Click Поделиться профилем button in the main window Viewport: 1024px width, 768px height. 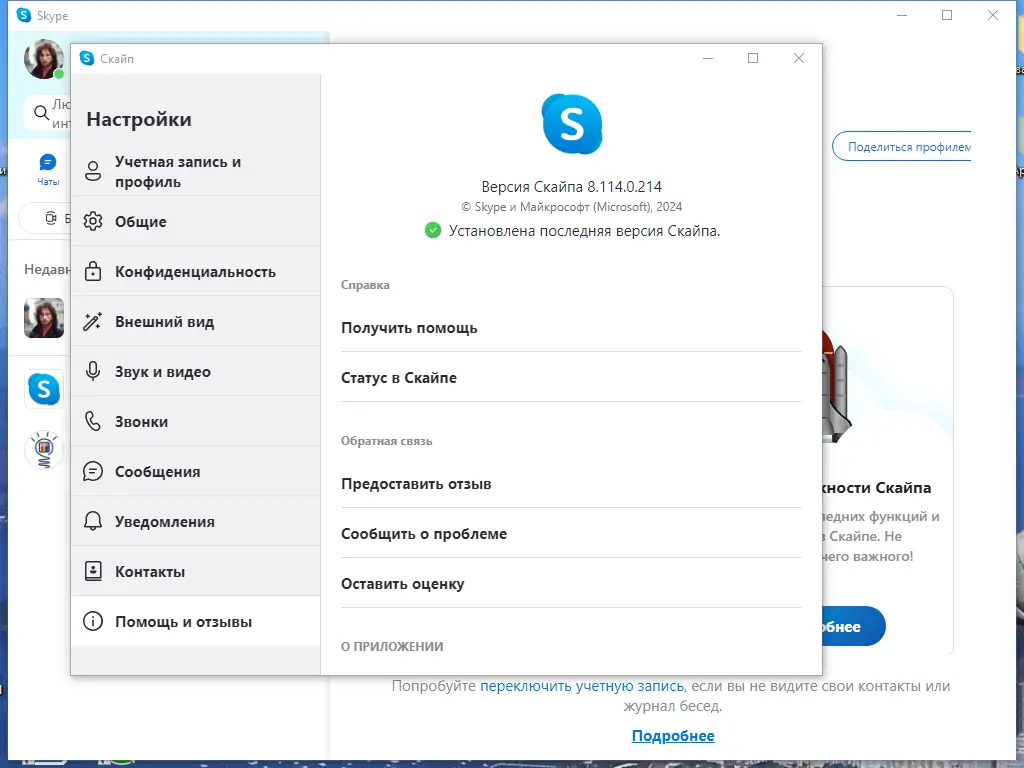[902, 147]
